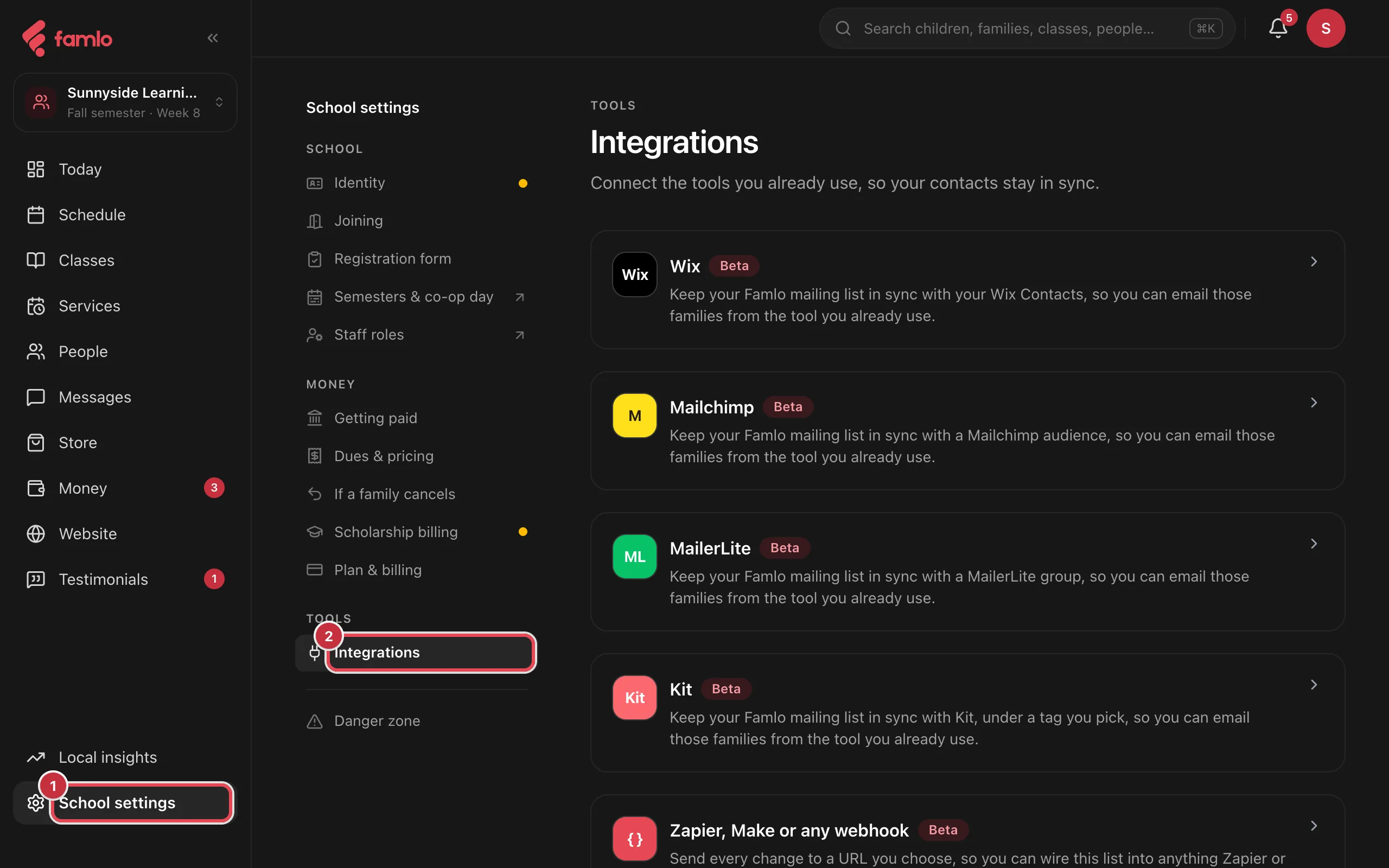Open If a family cancels settings
This screenshot has width=1389, height=868.
pyautogui.click(x=417, y=494)
